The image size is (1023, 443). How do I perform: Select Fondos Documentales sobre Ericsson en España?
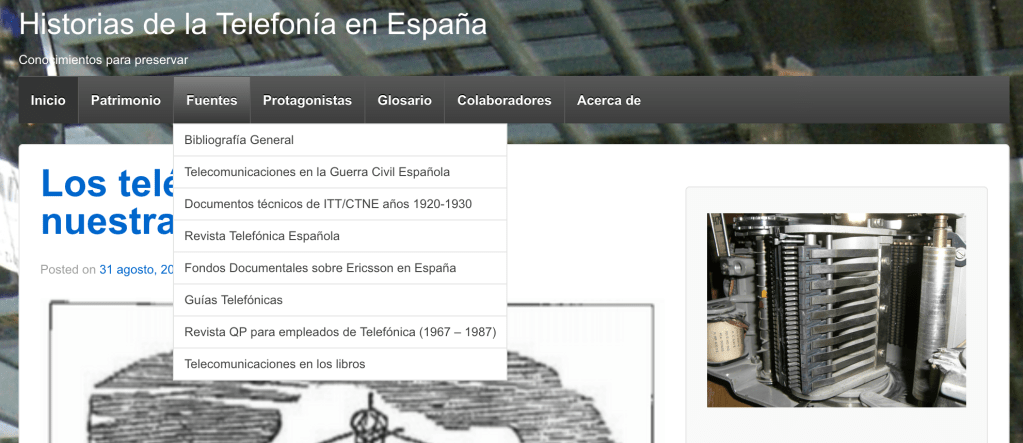point(320,268)
